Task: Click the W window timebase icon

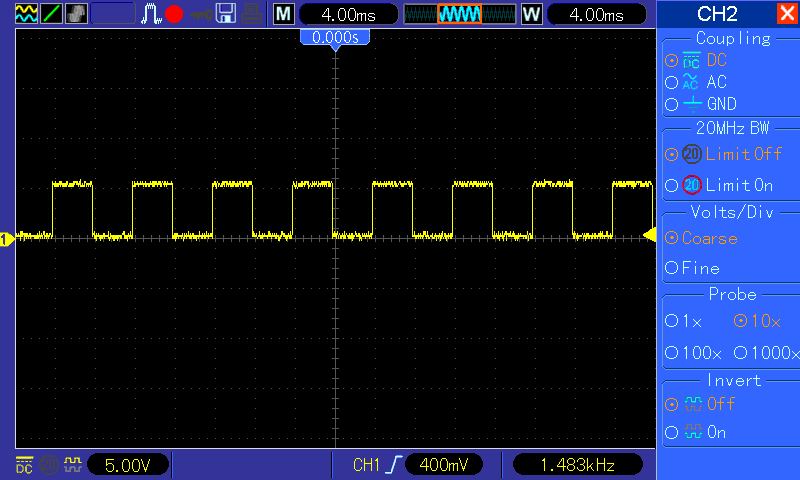Action: point(532,14)
